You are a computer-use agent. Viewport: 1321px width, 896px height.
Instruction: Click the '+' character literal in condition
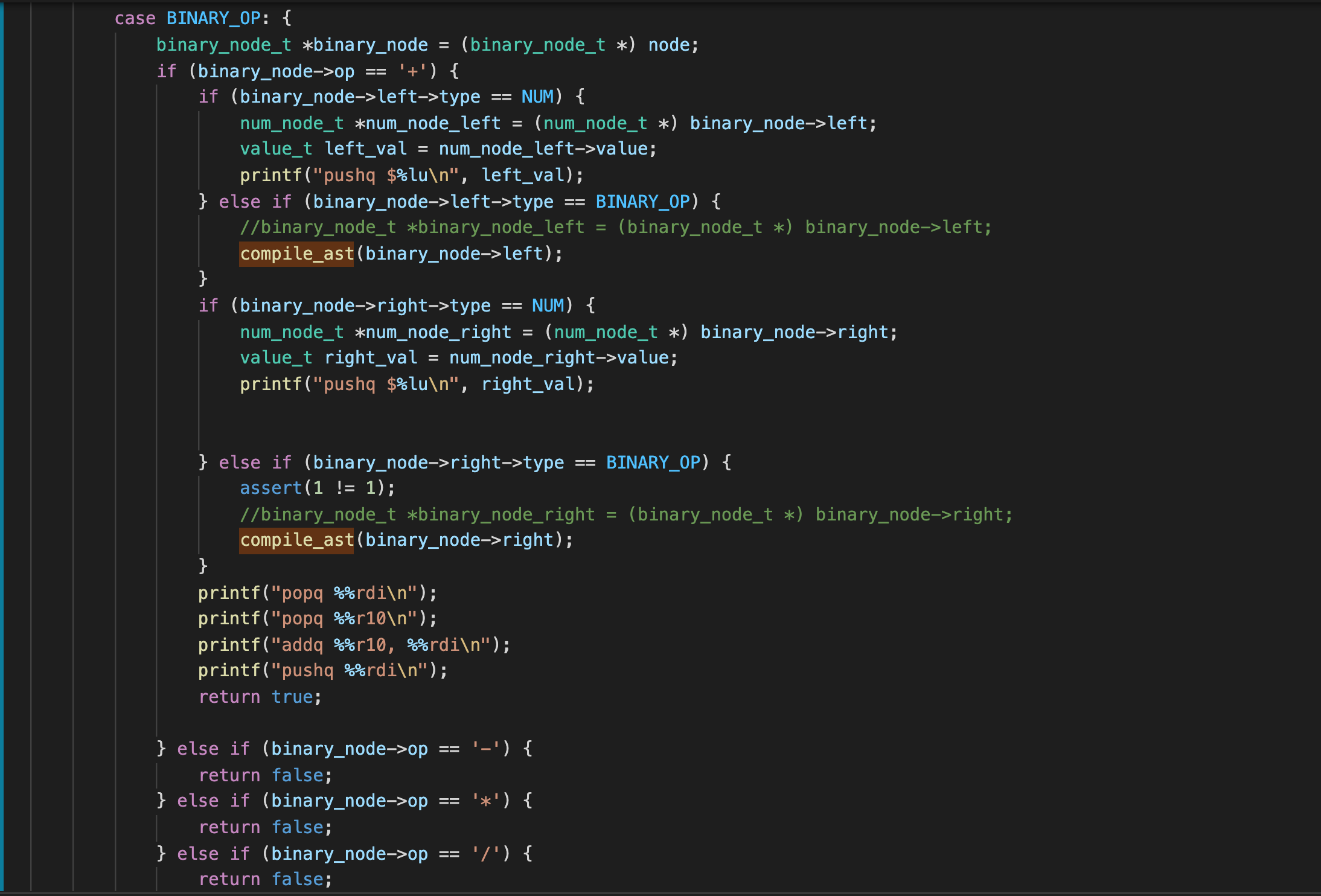[x=413, y=71]
